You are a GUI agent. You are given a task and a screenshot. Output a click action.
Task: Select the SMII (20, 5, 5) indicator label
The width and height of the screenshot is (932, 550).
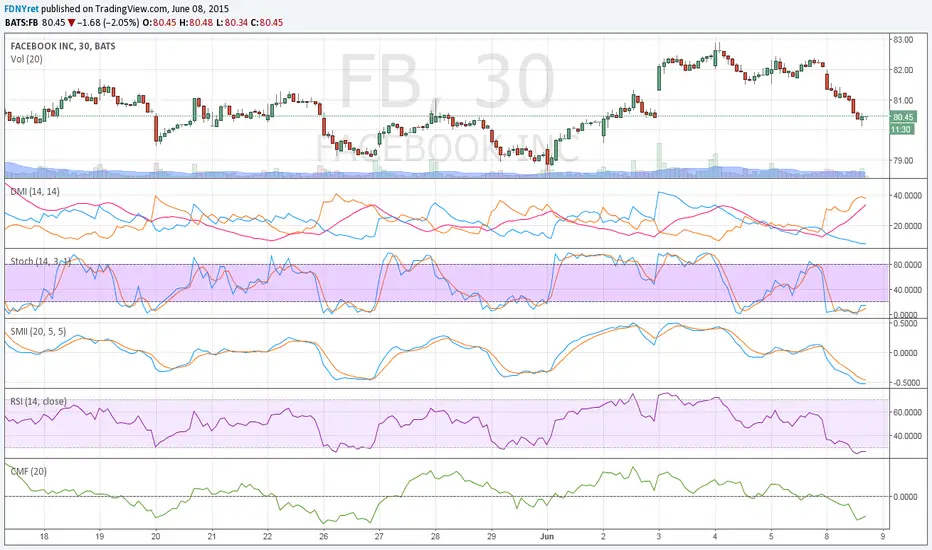click(x=38, y=331)
